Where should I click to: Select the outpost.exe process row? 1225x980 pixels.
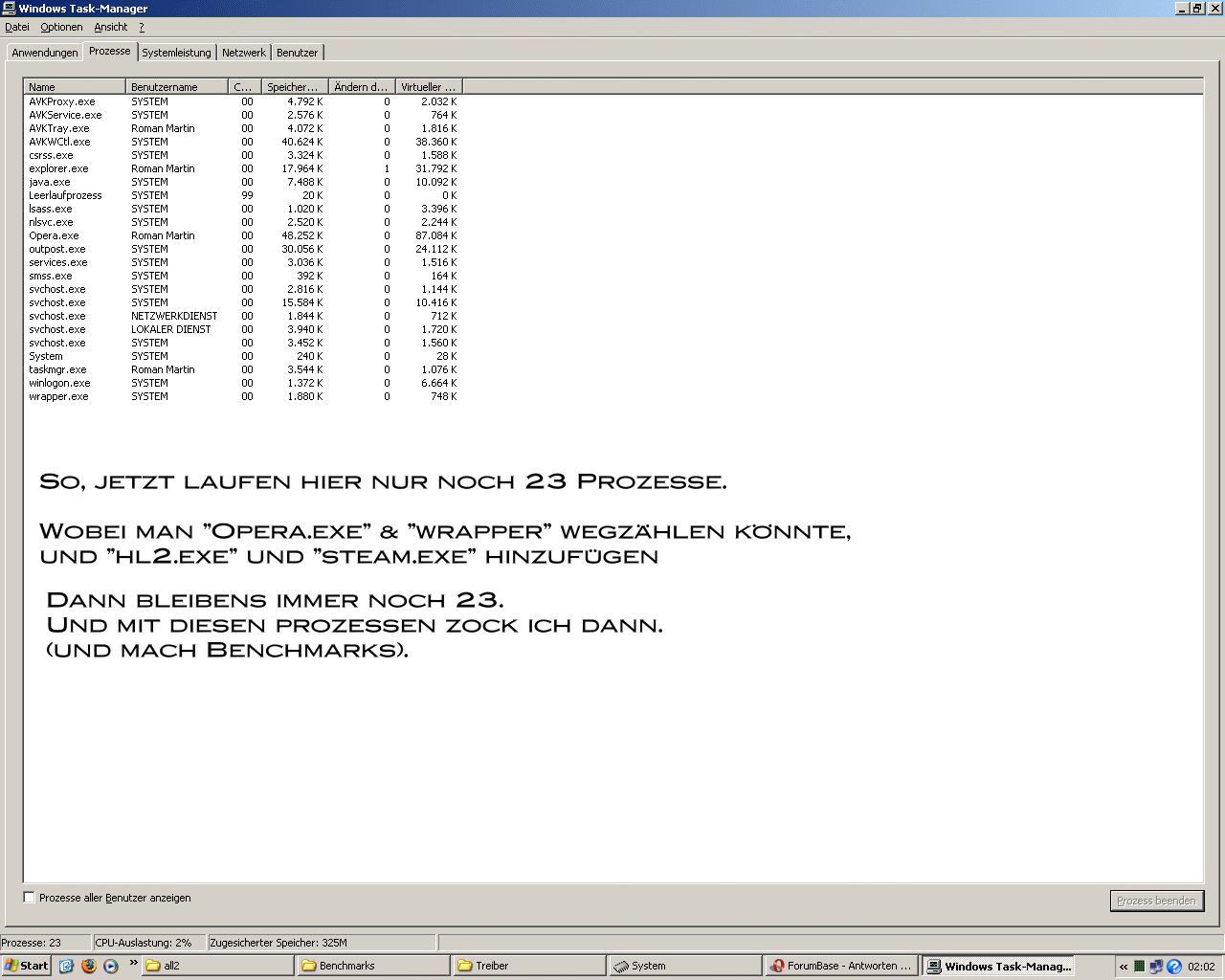click(243, 249)
